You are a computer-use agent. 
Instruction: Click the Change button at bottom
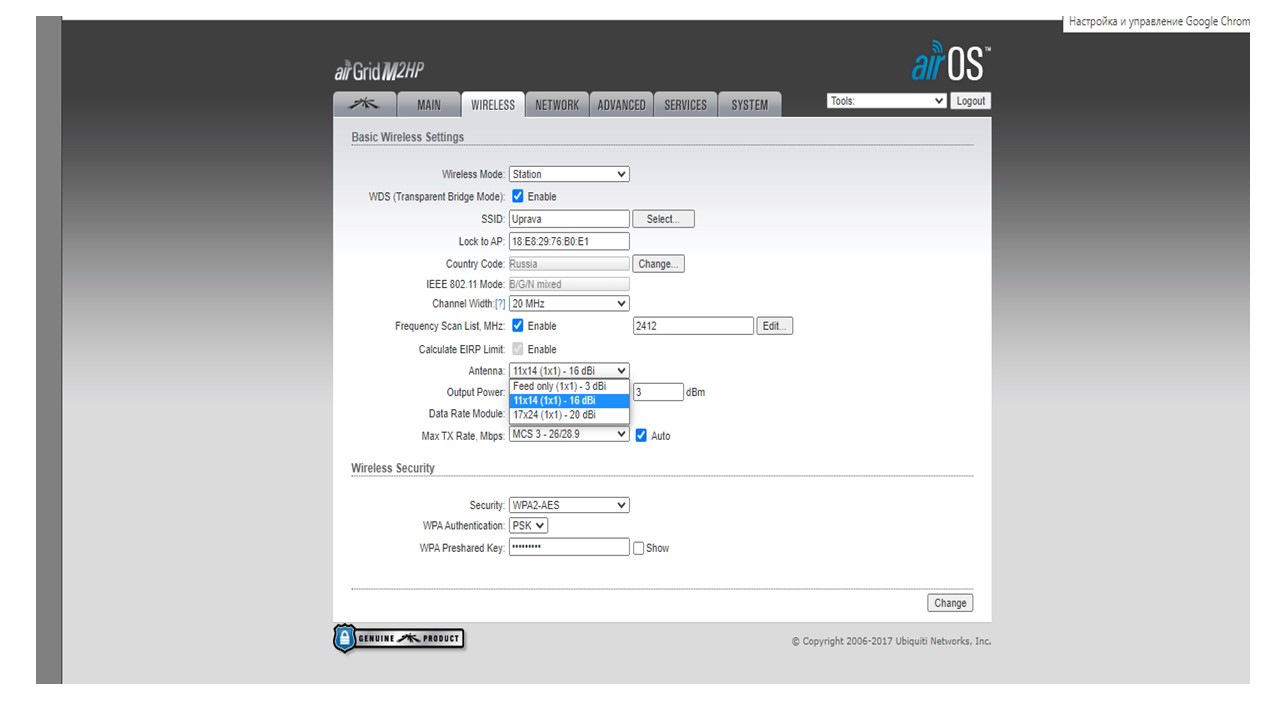pyautogui.click(x=950, y=603)
